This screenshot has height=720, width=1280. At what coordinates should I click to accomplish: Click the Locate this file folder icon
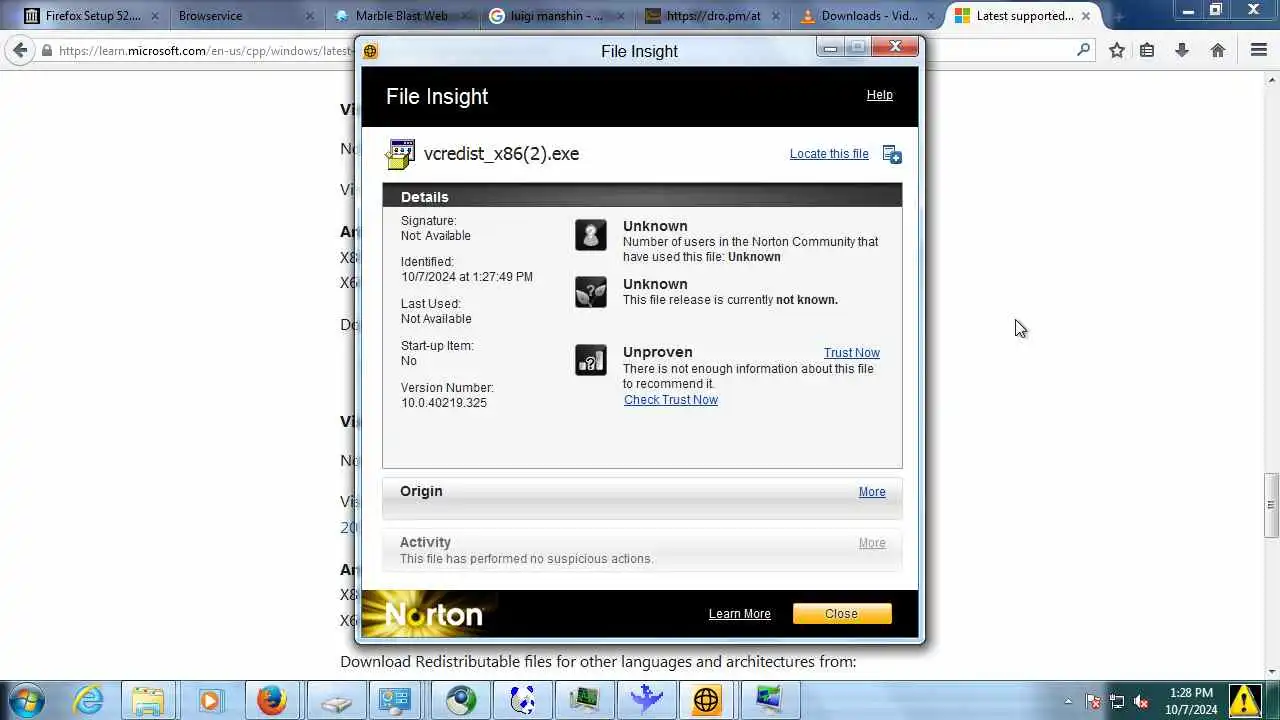point(892,154)
